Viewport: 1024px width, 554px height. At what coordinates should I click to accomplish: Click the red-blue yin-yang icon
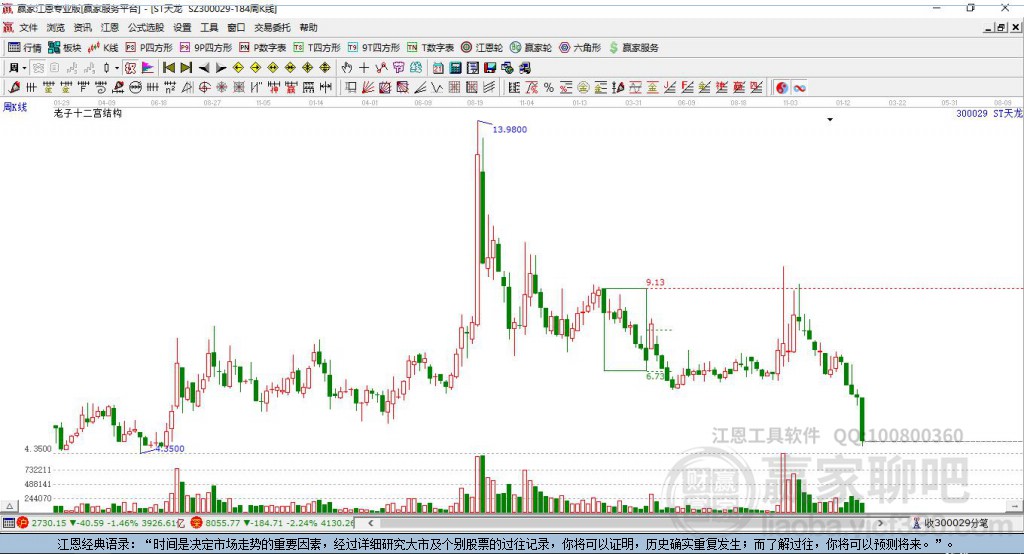tap(782, 88)
